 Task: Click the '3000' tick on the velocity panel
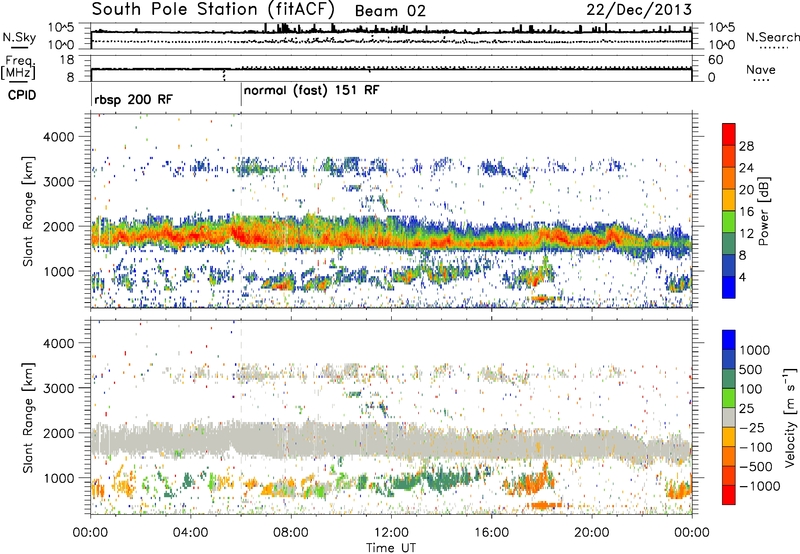tap(58, 388)
